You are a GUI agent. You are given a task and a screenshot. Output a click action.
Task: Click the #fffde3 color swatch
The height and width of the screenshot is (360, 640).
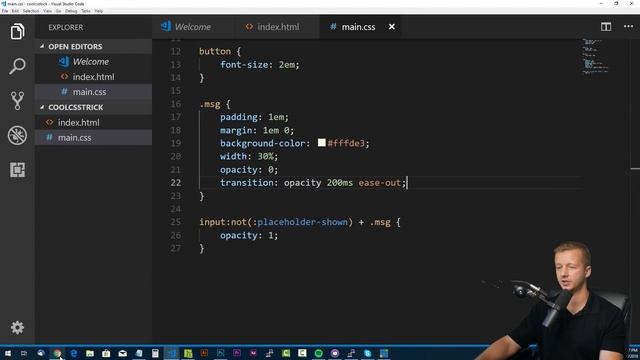coord(322,142)
